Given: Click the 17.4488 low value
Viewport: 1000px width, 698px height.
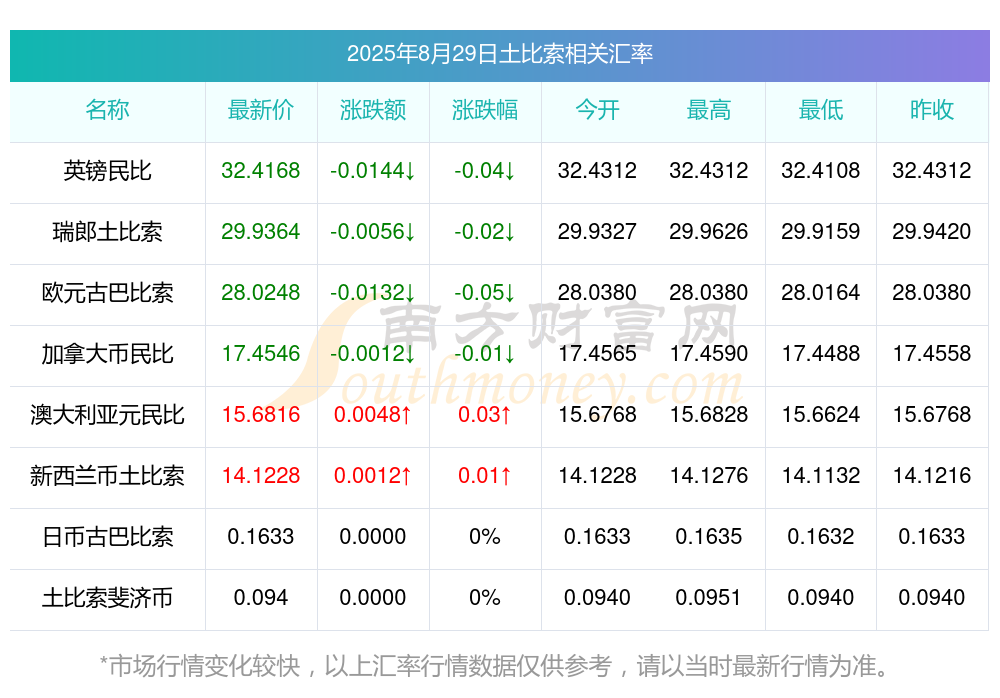Looking at the screenshot, I should click(x=821, y=353).
